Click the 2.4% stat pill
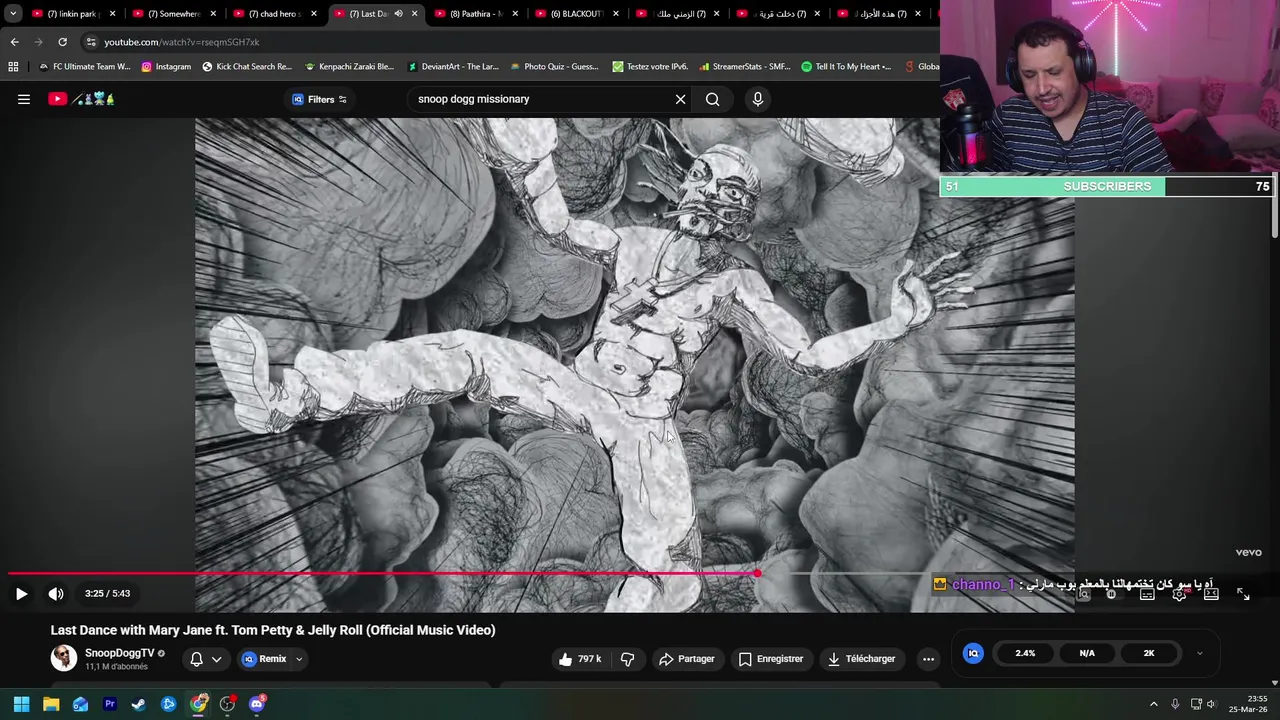 [1025, 653]
